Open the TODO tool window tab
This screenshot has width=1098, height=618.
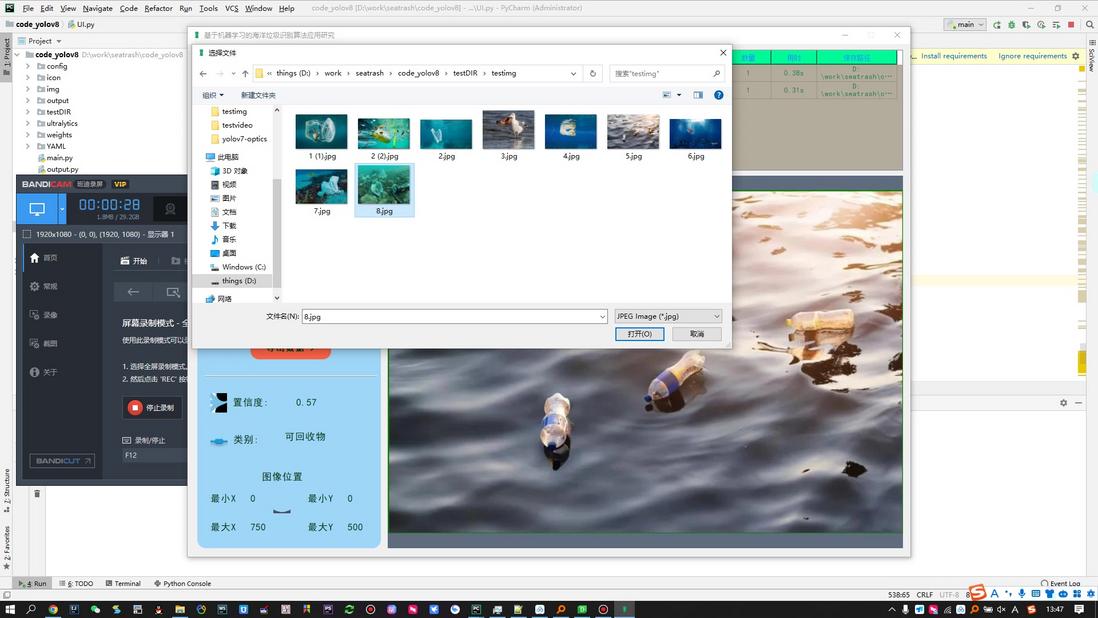tap(77, 583)
